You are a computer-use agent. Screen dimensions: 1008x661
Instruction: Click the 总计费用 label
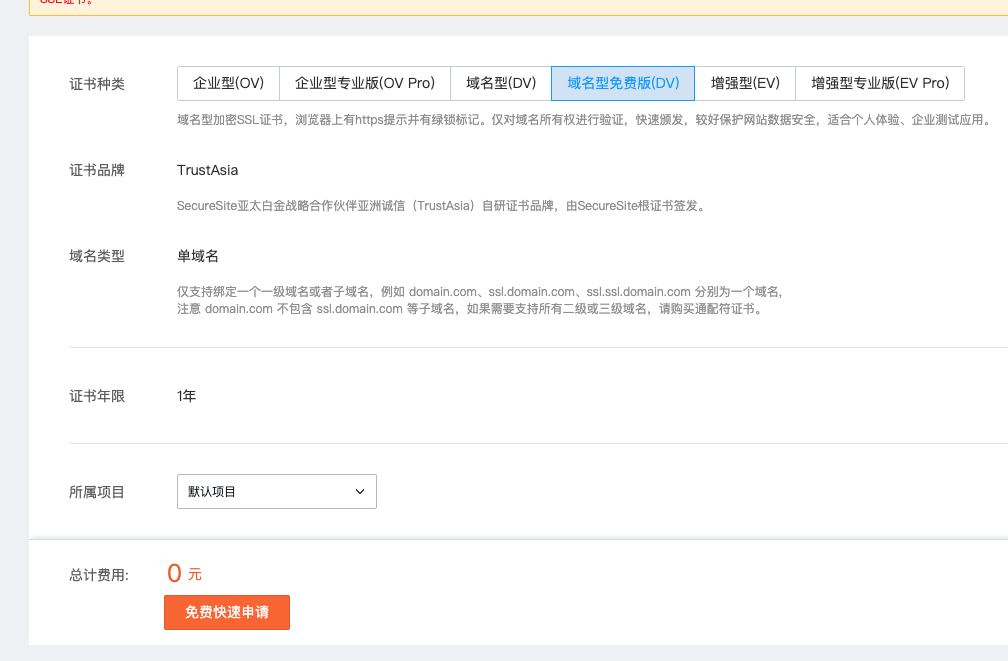tap(99, 575)
